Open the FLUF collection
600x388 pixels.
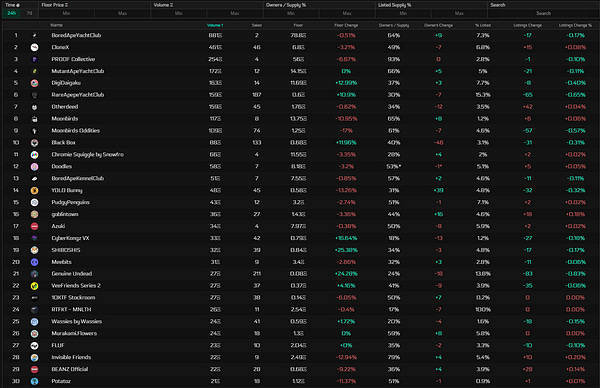coord(58,346)
